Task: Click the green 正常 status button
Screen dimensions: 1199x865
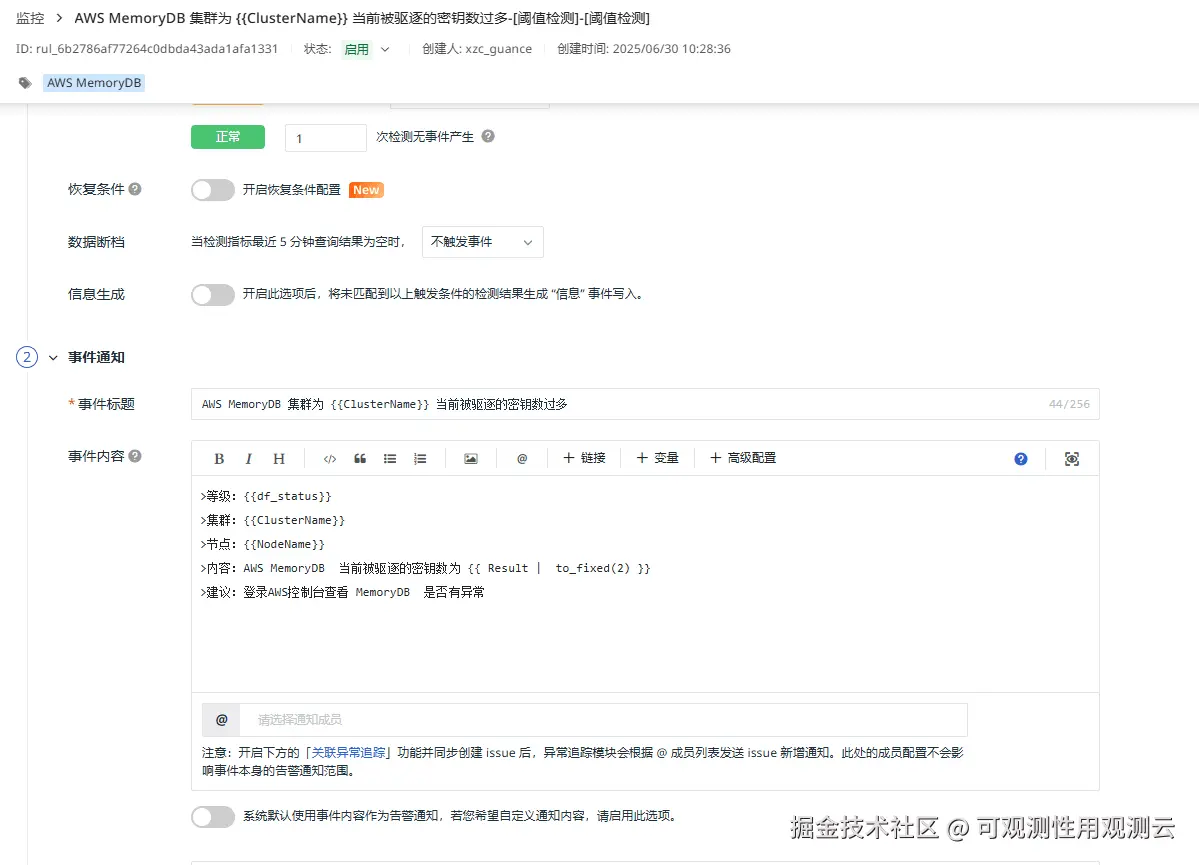Action: (228, 137)
